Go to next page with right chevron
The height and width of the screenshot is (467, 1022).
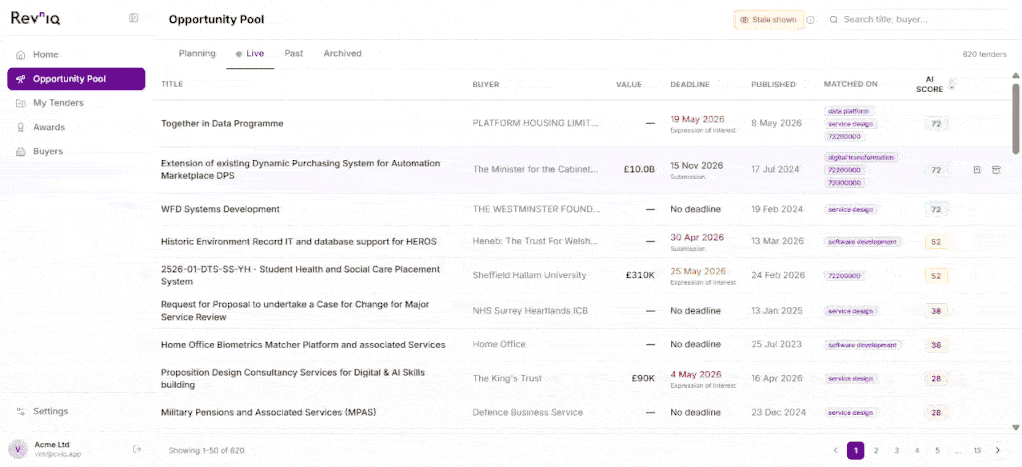pyautogui.click(x=998, y=451)
